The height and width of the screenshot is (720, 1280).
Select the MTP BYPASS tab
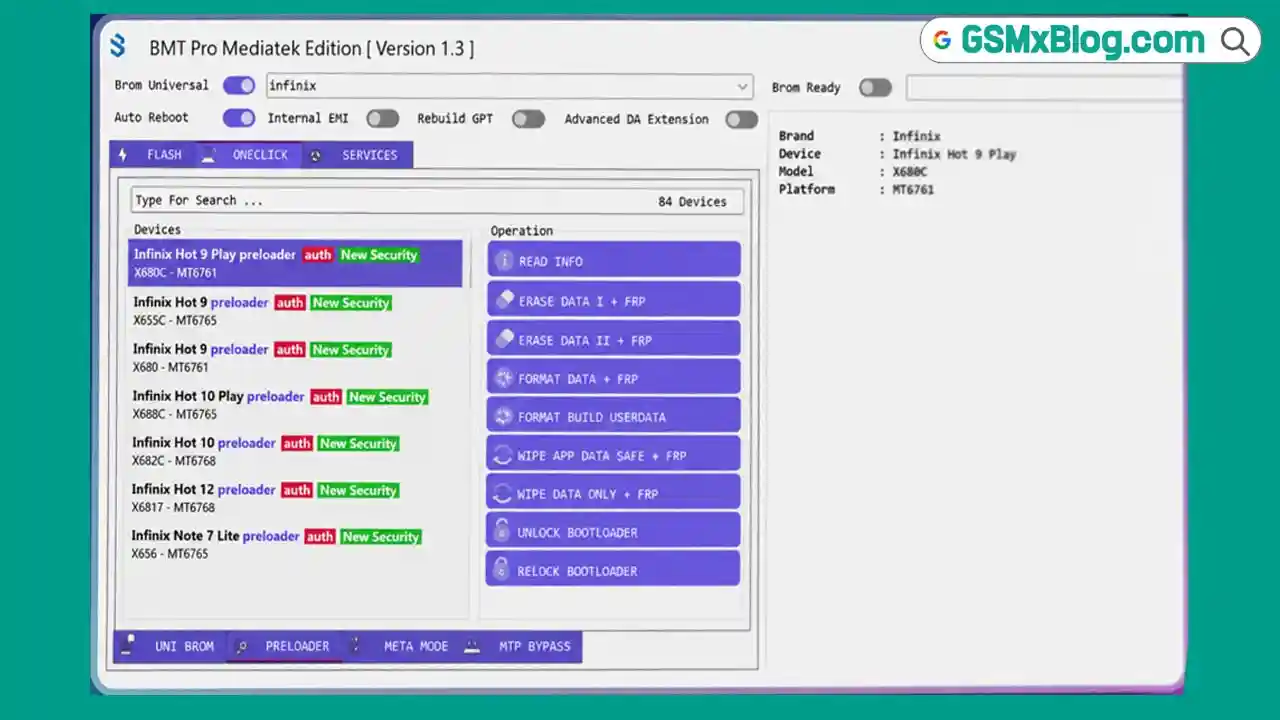pos(520,646)
